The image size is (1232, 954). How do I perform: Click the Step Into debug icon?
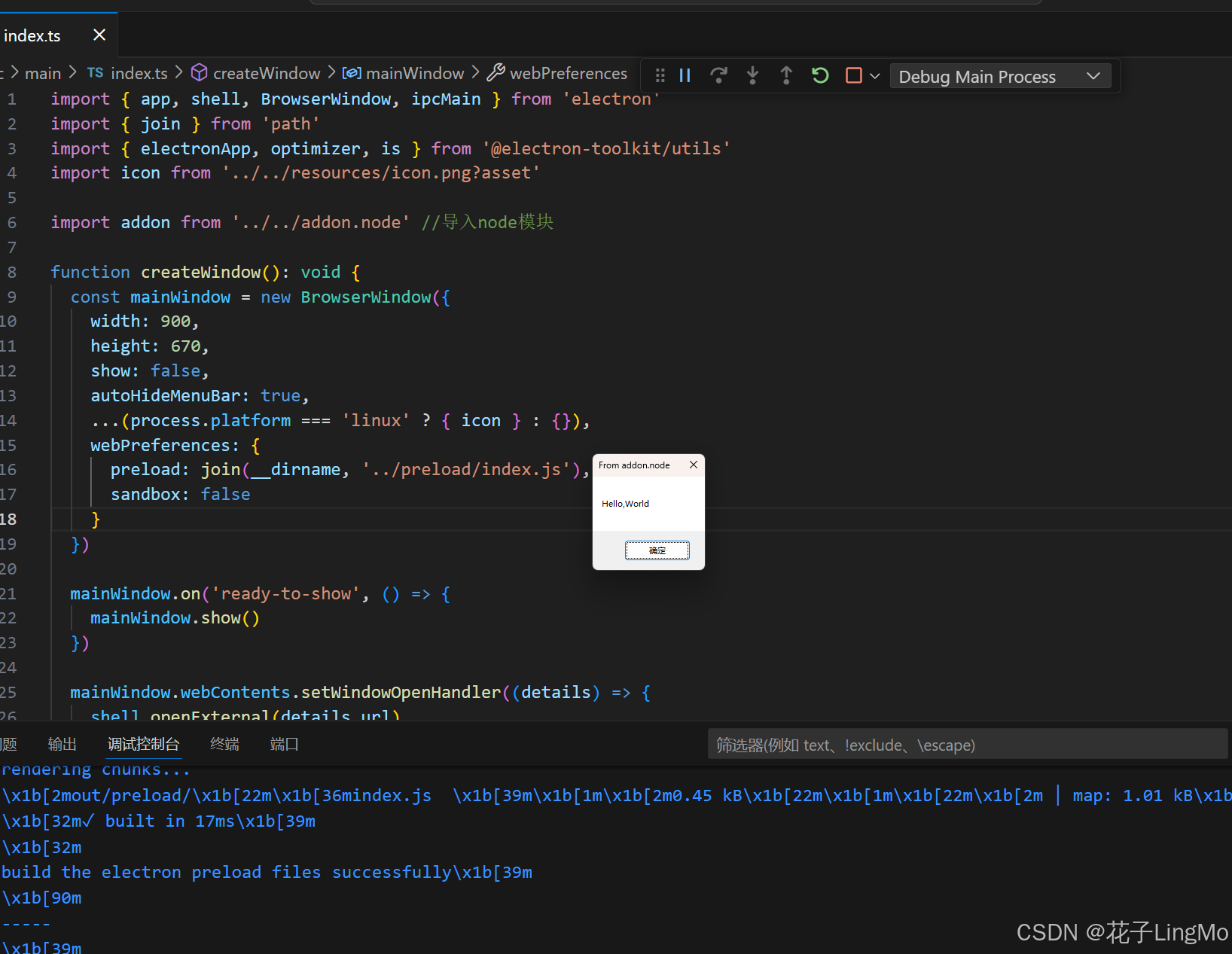click(752, 75)
